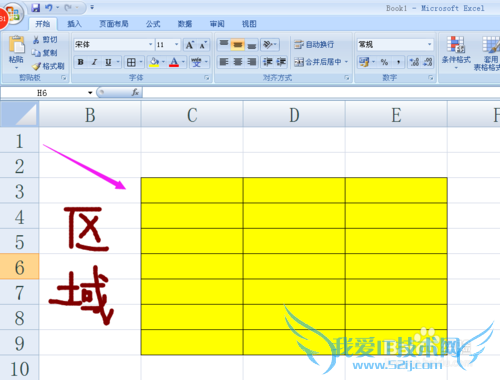Viewport: 500px width, 380px height.
Task: Align text to the bottom
Action: coord(252,44)
